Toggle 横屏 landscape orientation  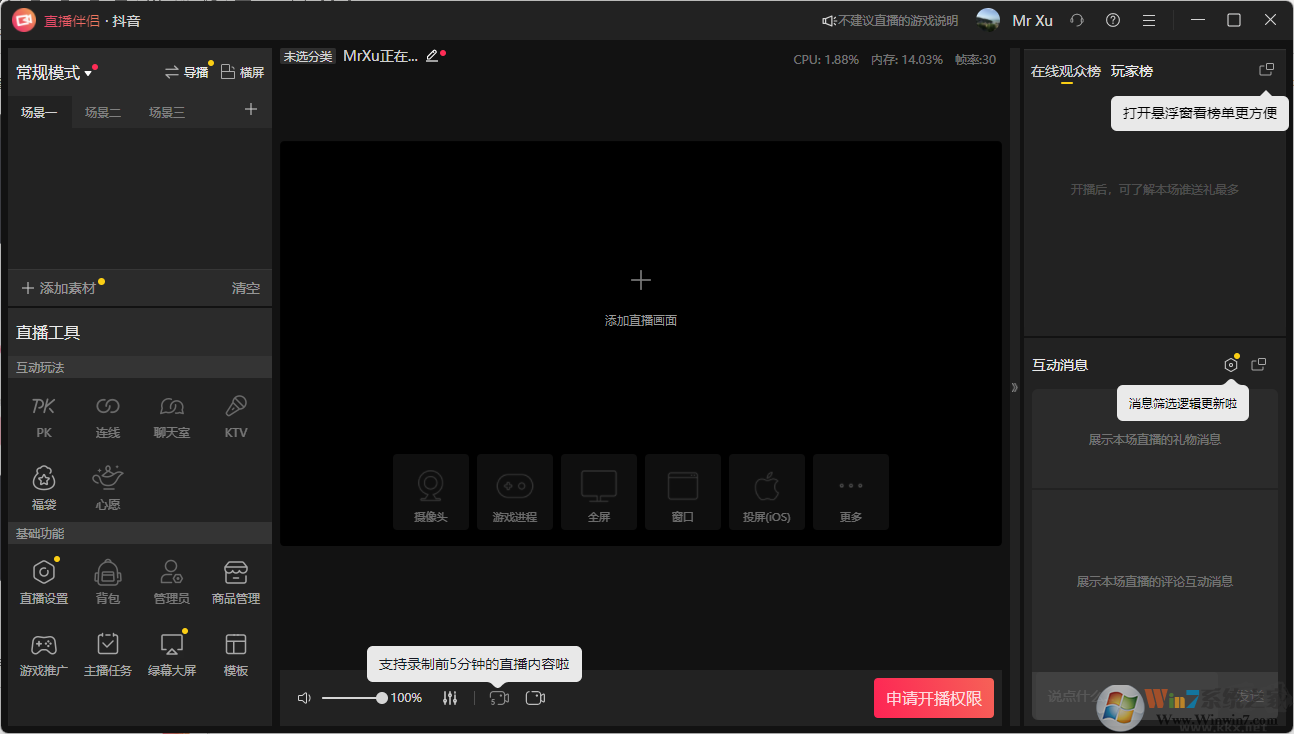[x=242, y=72]
